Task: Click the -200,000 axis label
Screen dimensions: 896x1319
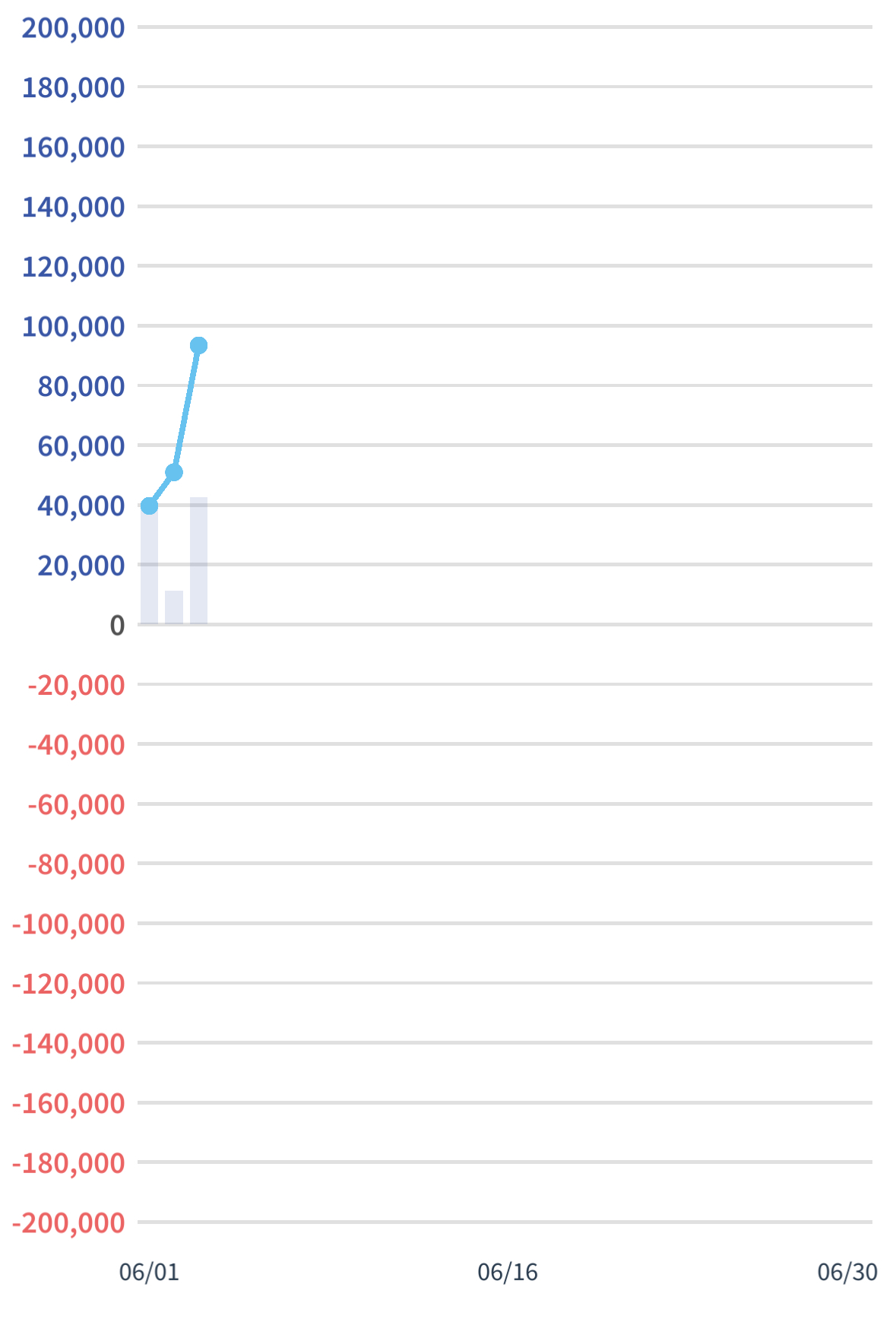Action: click(68, 1223)
